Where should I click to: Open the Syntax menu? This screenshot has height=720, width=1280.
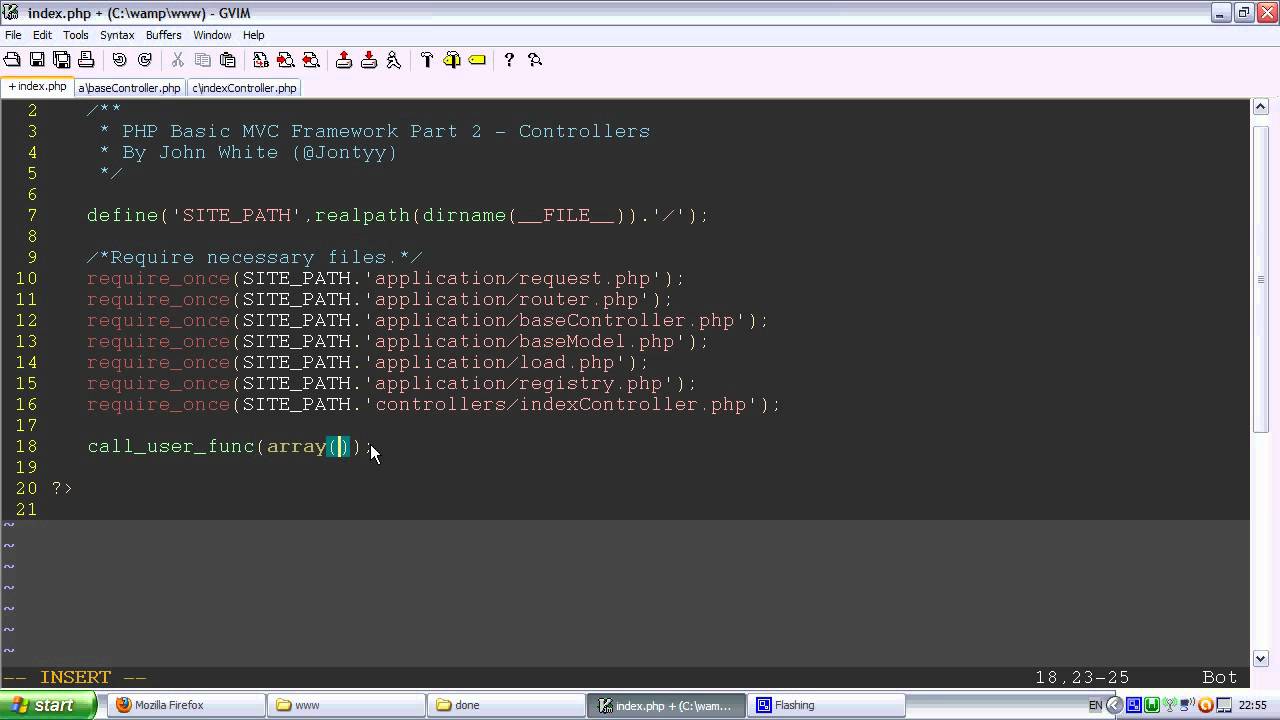[x=117, y=35]
